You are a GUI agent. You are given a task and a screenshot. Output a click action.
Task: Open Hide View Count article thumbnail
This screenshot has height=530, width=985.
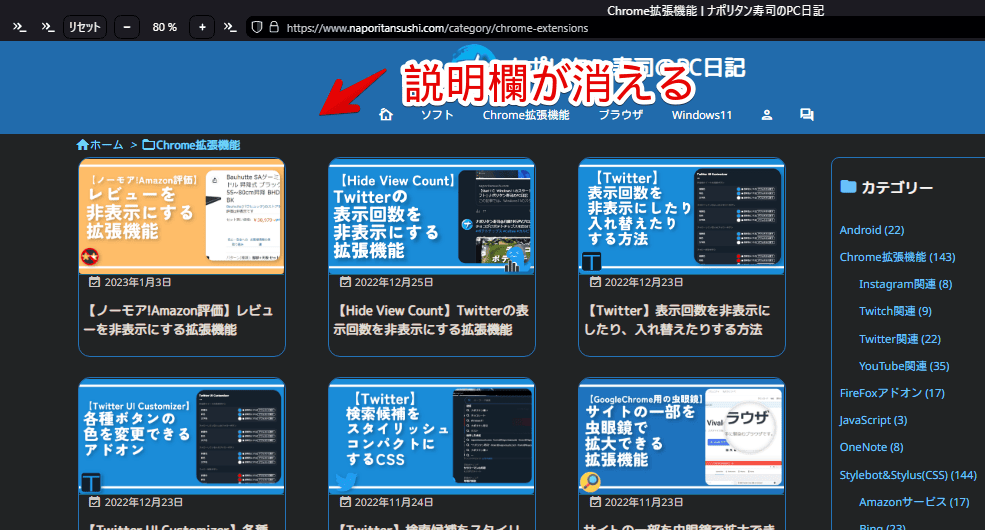tap(432, 216)
